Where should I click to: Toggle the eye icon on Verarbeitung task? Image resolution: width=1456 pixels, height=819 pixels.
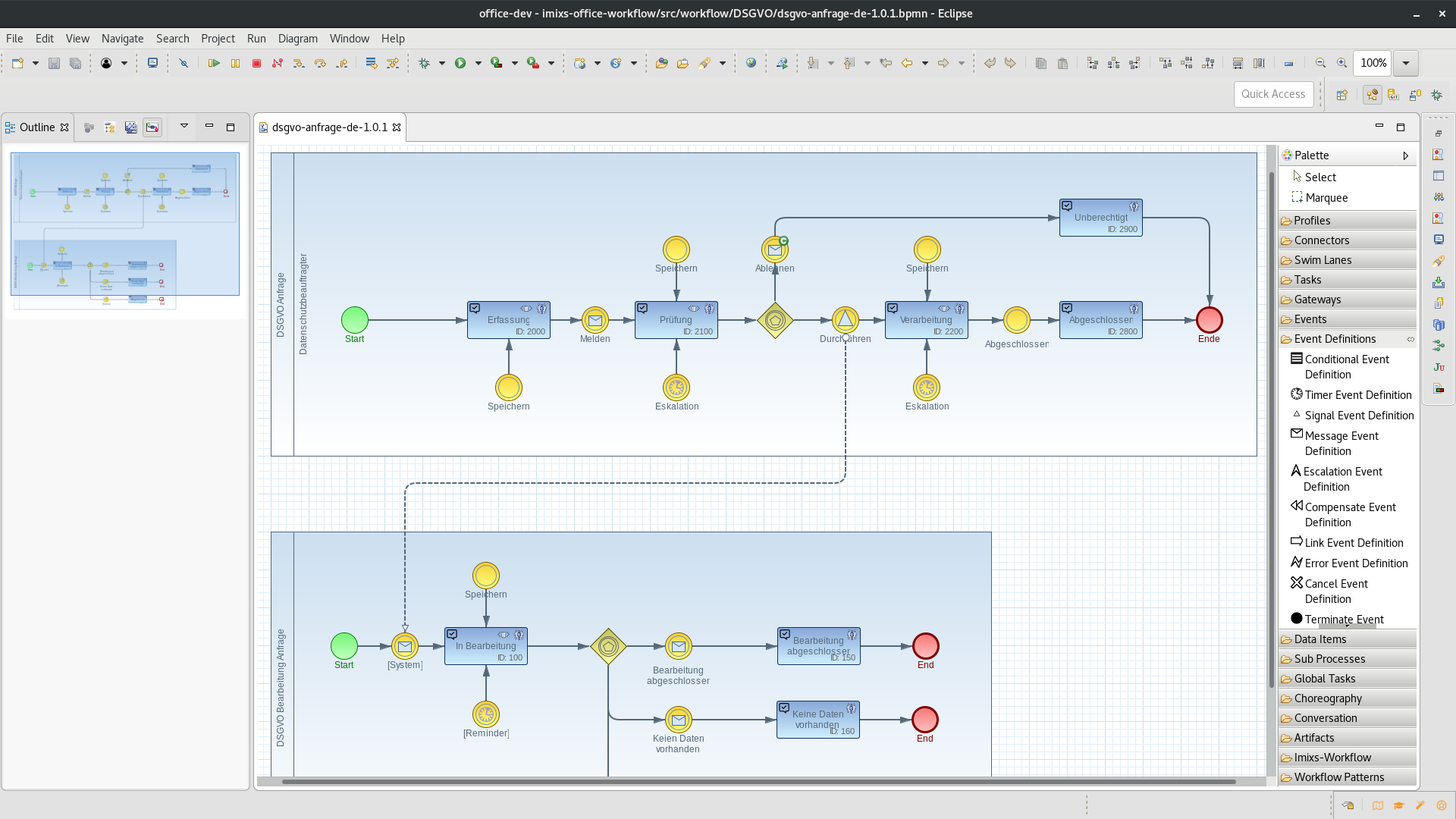(x=943, y=309)
